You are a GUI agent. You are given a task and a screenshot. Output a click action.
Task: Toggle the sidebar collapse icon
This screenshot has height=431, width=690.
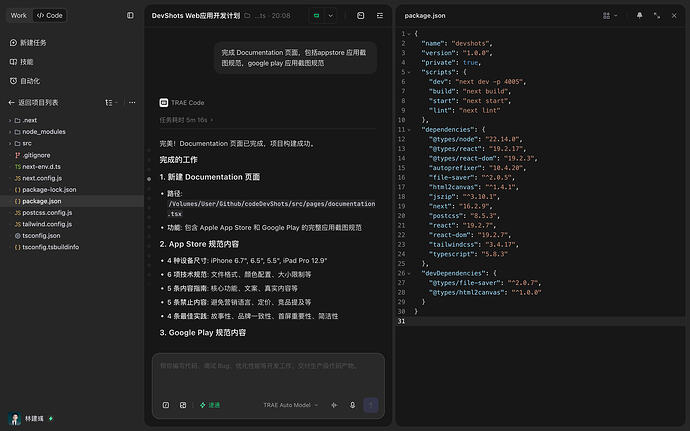130,15
